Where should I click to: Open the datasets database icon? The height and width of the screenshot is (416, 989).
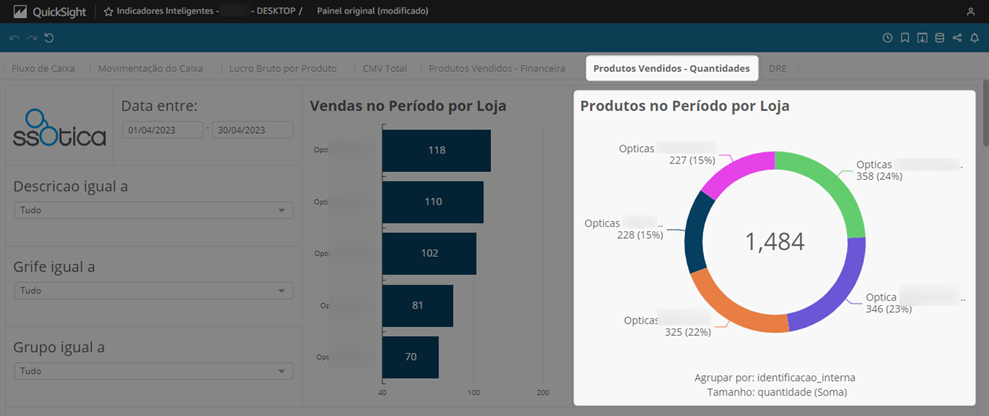(939, 38)
